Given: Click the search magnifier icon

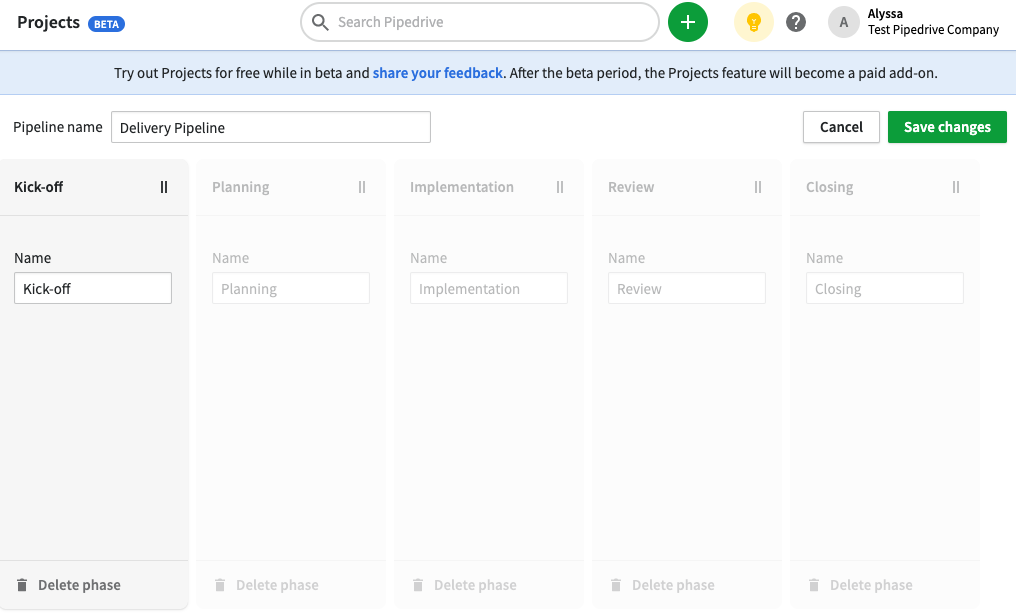Looking at the screenshot, I should pyautogui.click(x=319, y=22).
